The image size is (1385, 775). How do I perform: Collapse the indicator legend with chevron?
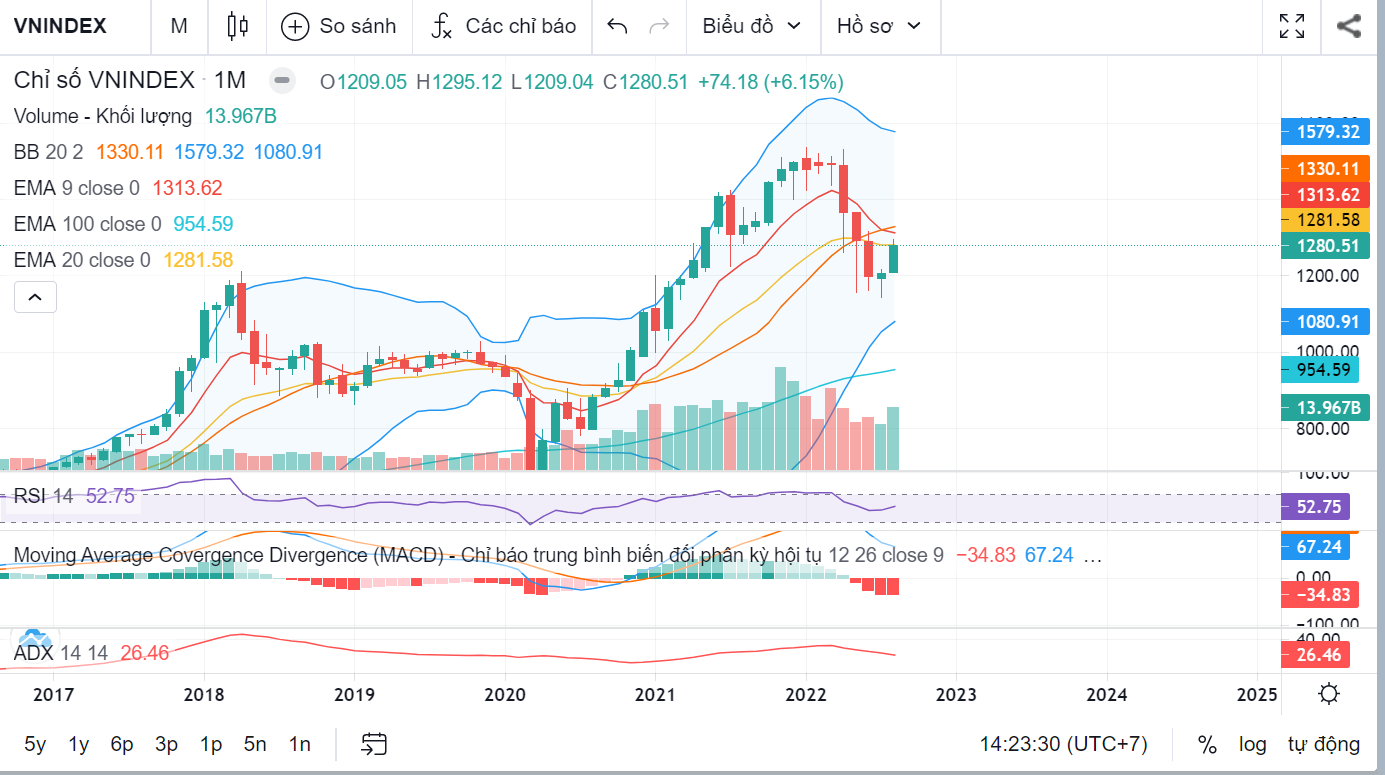35,297
